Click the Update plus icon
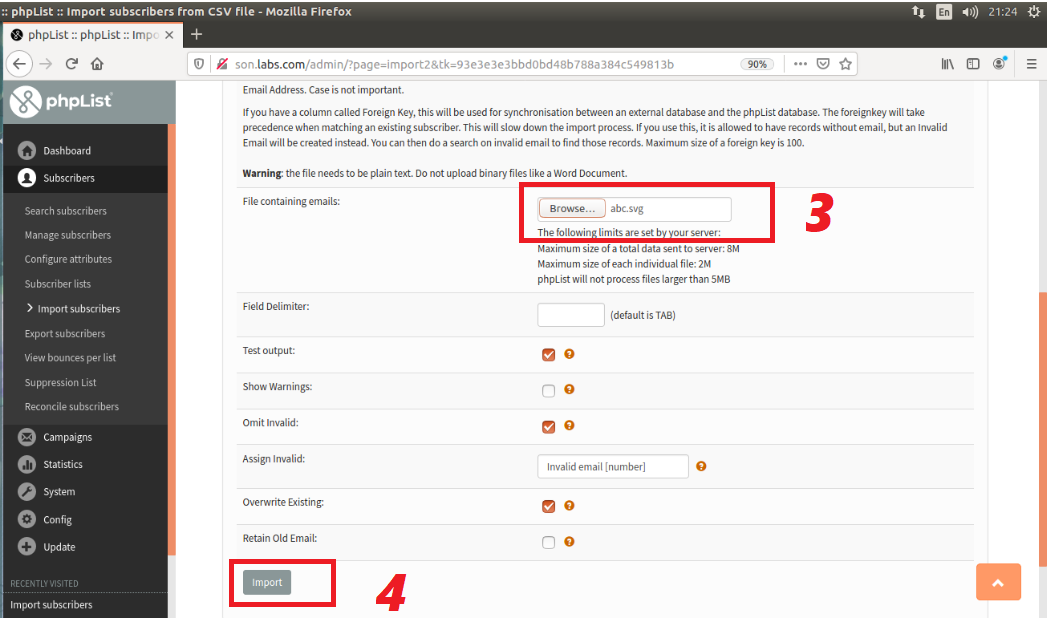This screenshot has height=620, width=1048. (x=27, y=547)
